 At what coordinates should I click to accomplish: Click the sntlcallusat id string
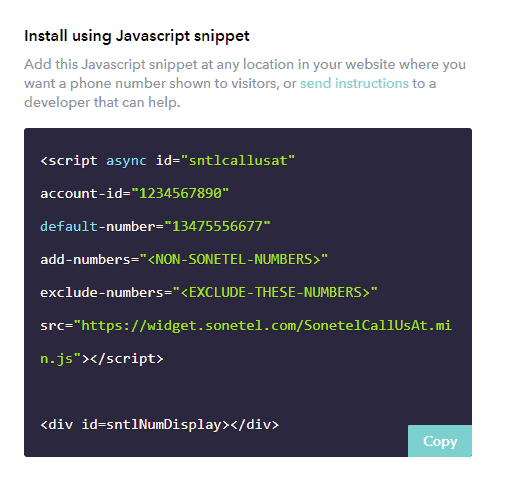click(x=238, y=160)
